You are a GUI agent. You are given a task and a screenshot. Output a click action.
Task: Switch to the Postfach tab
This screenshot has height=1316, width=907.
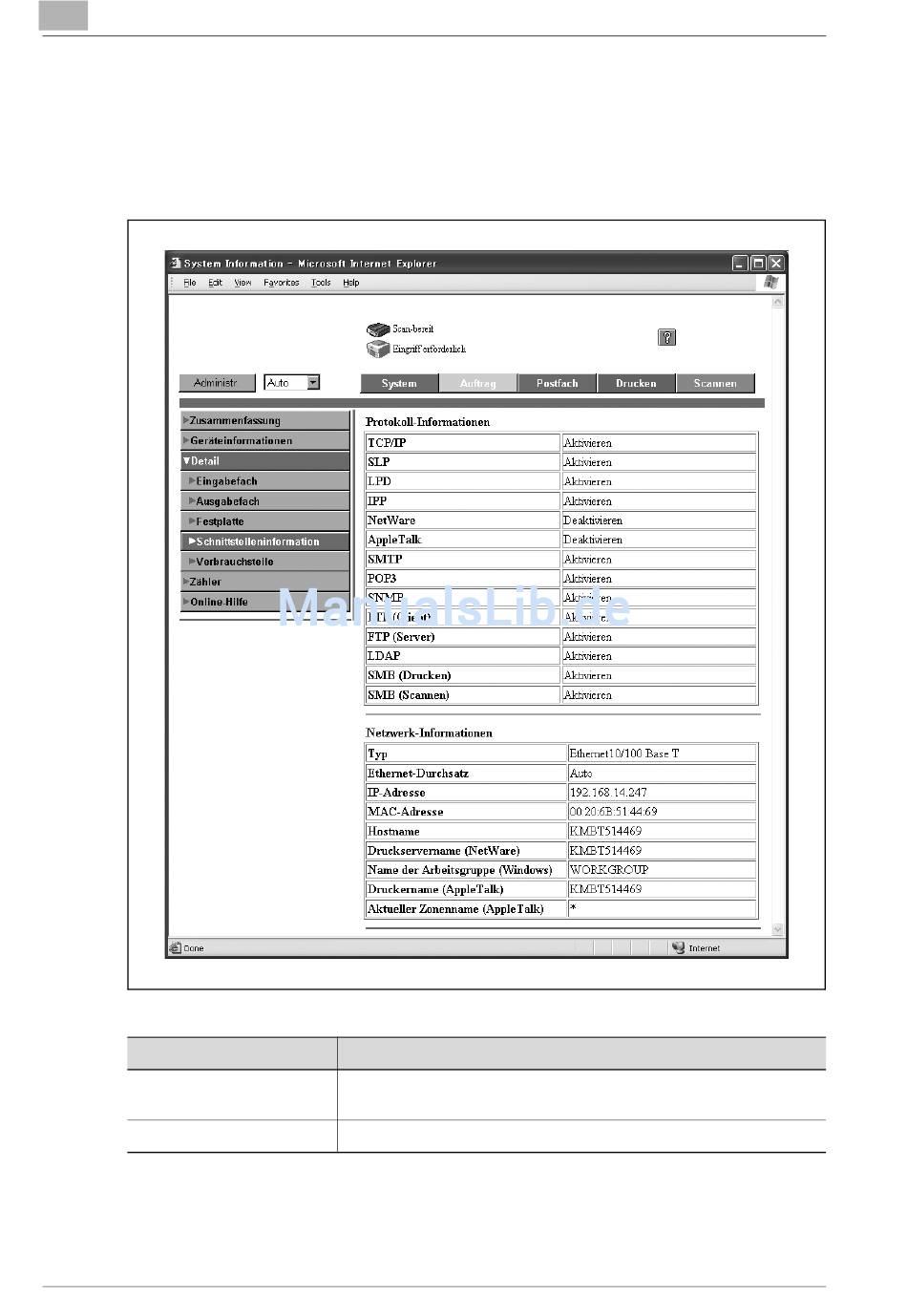tap(558, 383)
